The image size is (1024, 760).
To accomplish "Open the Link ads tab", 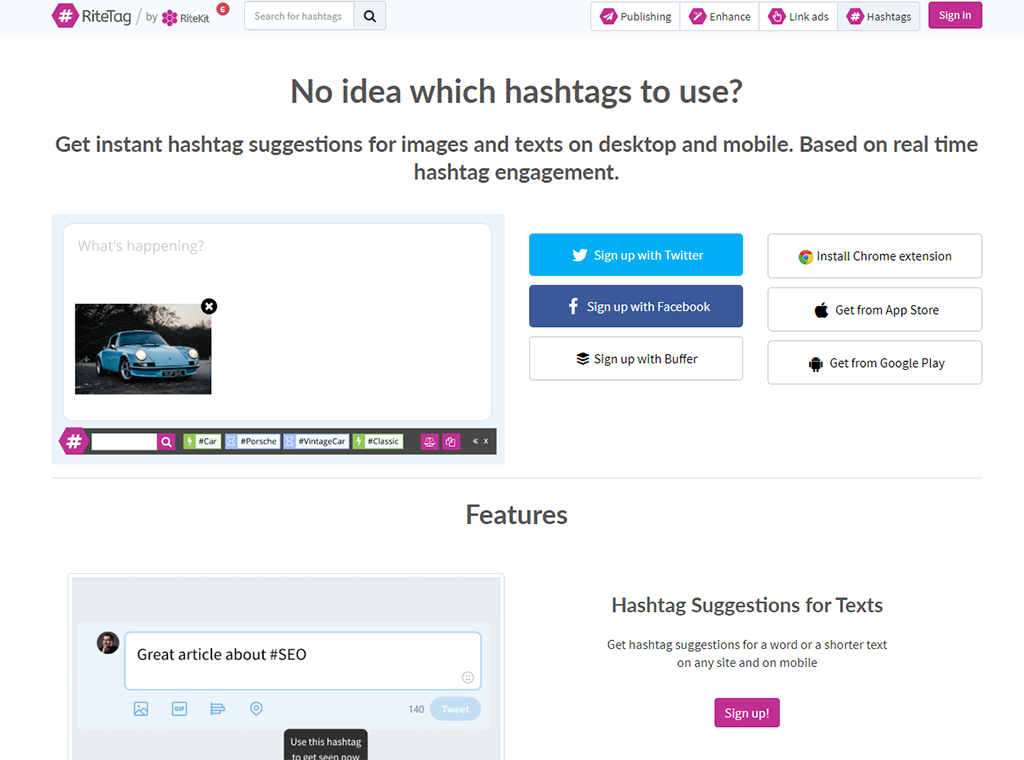I will pos(798,16).
